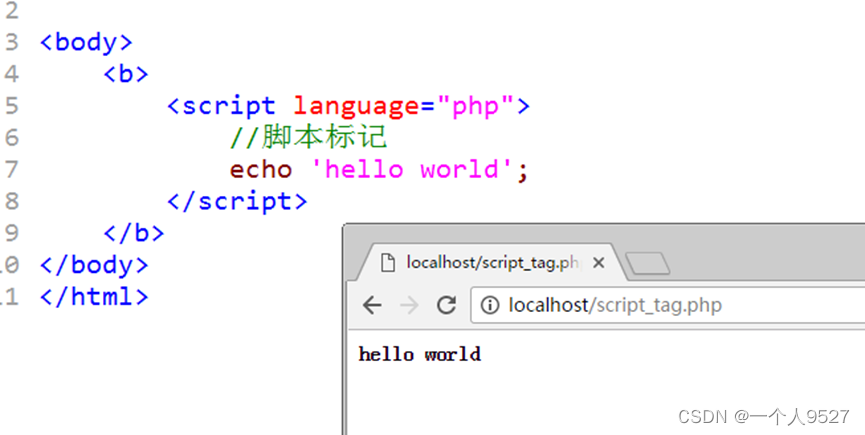Click line number 5 in the gutter
865x435 pixels.
12,106
